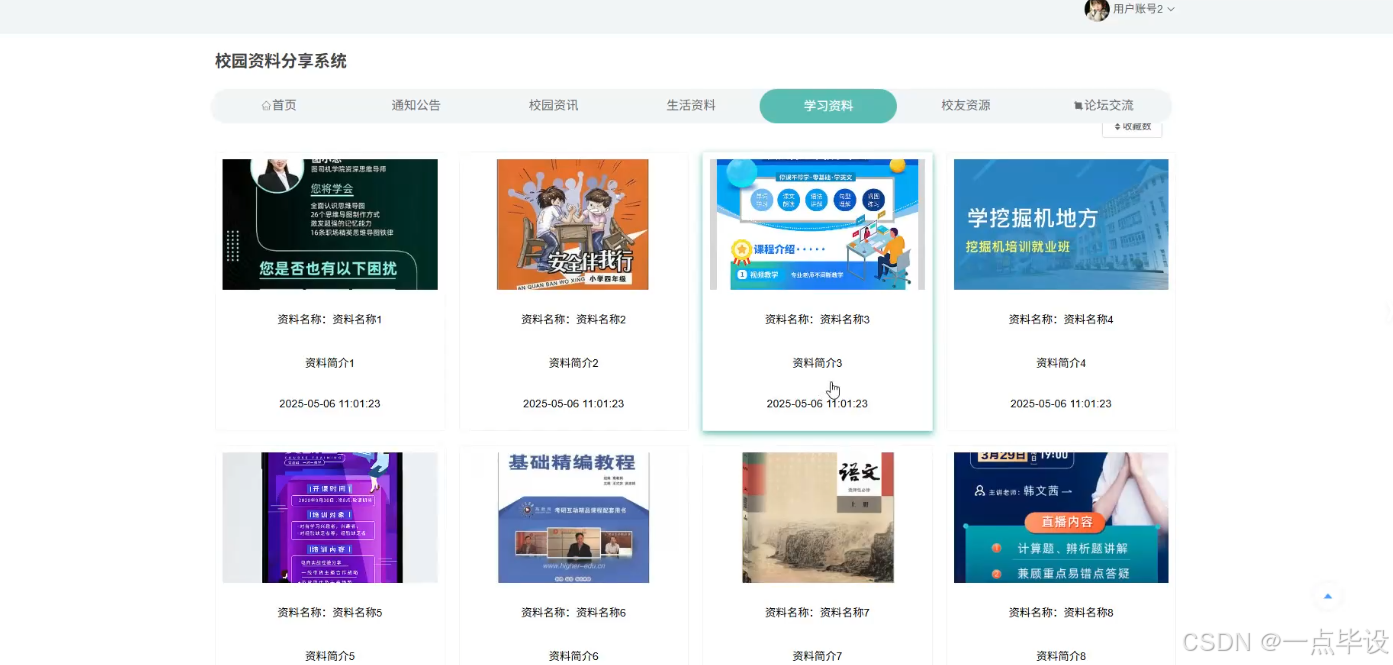Click the description 资料简介2
Screen dimensions: 1393x665
573,363
